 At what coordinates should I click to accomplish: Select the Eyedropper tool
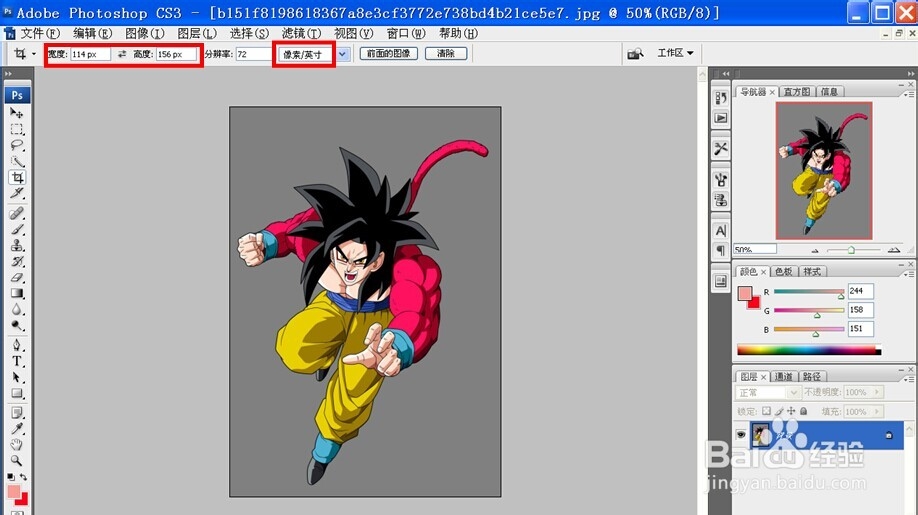[16, 429]
